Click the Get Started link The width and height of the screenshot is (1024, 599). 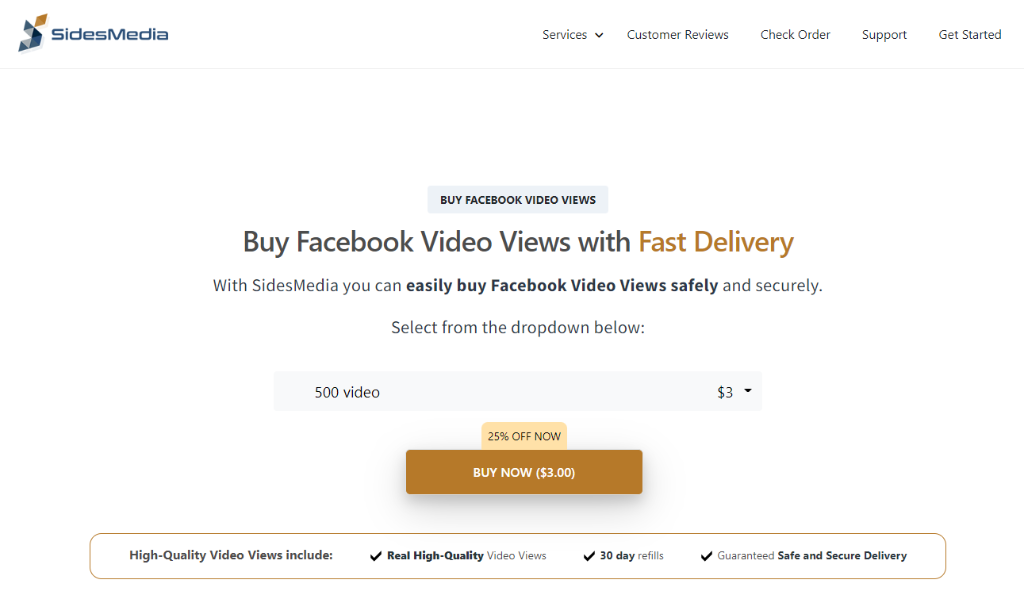tap(969, 35)
